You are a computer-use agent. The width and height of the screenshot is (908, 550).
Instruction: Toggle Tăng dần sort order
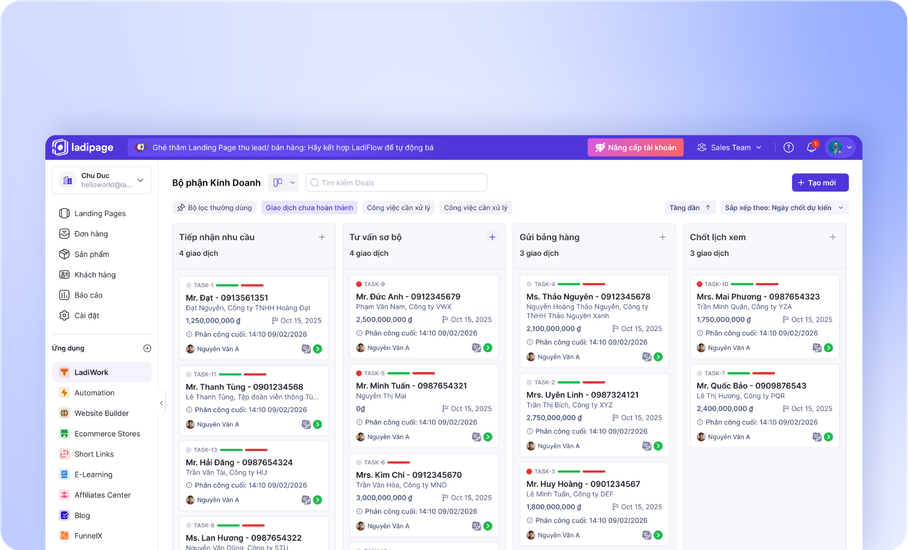click(x=690, y=208)
